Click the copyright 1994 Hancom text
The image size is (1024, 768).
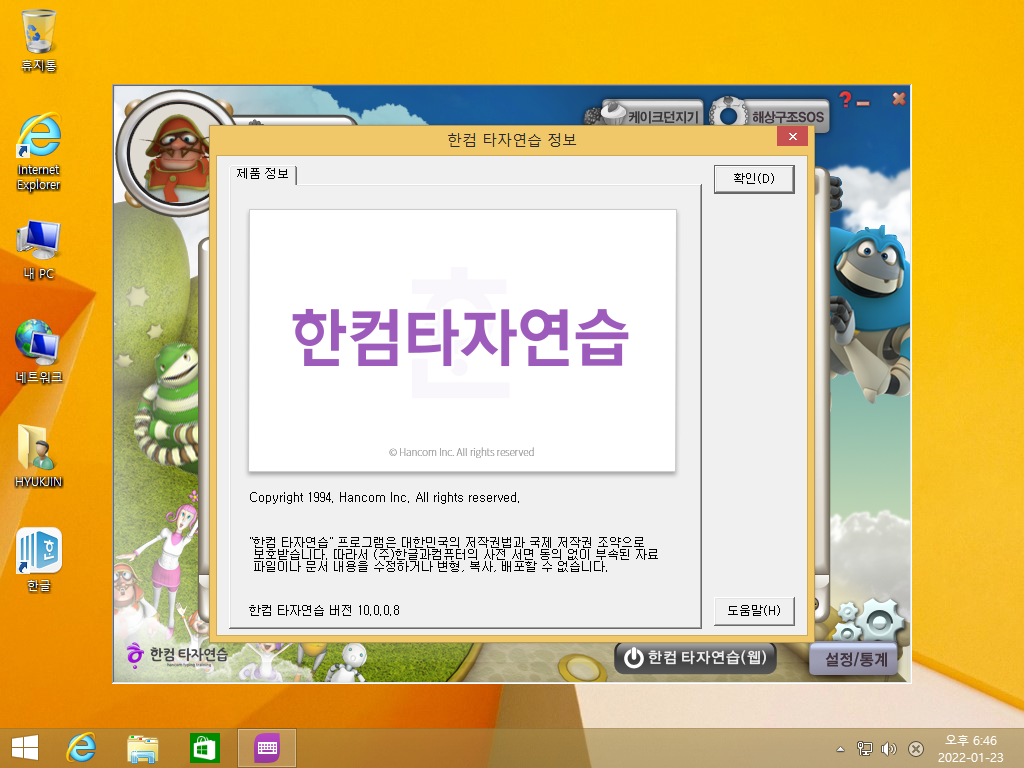coord(384,498)
